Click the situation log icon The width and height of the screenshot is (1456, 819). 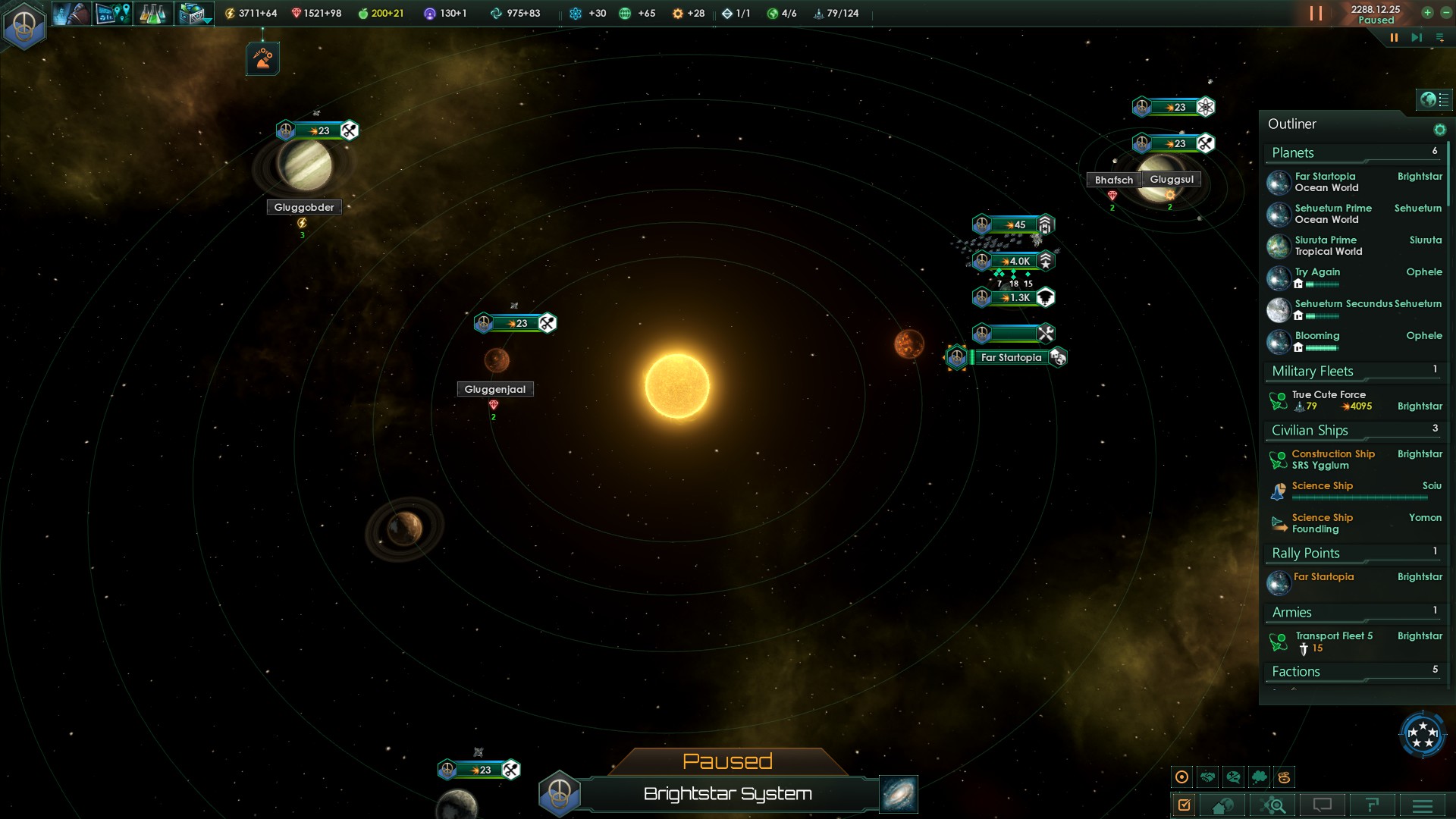pyautogui.click(x=1185, y=806)
